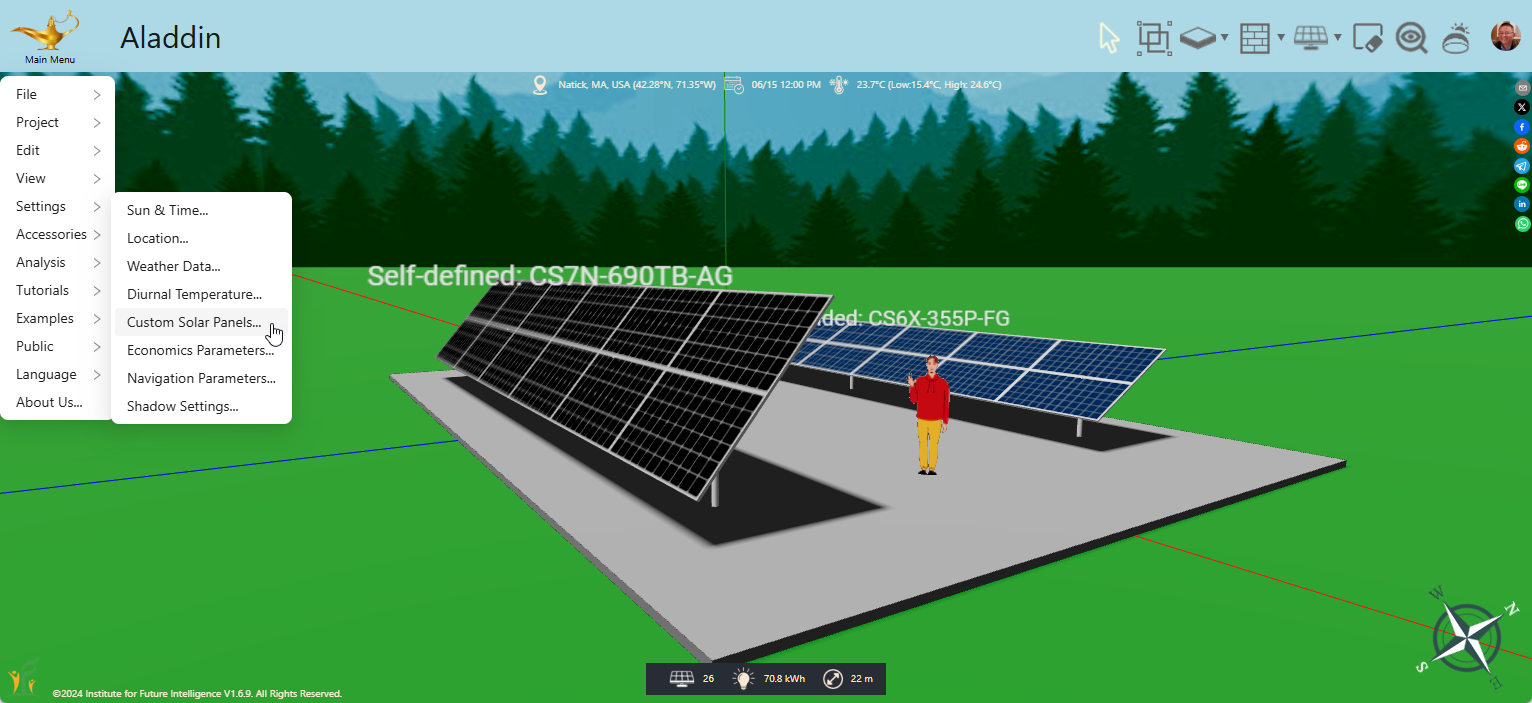
Task: Click the magnifier eye view icon
Action: pyautogui.click(x=1411, y=38)
